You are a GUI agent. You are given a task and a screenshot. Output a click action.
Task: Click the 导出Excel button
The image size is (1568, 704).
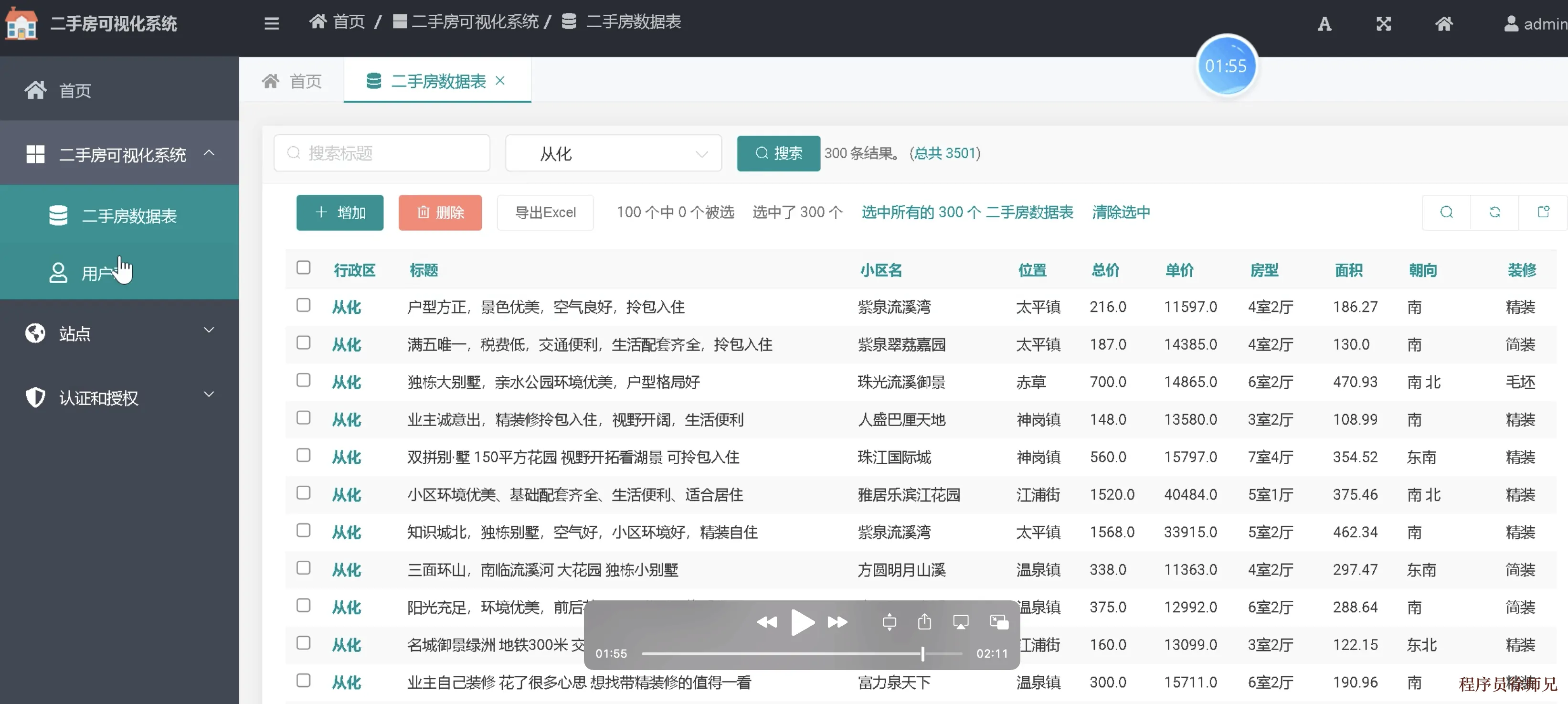pyautogui.click(x=545, y=213)
